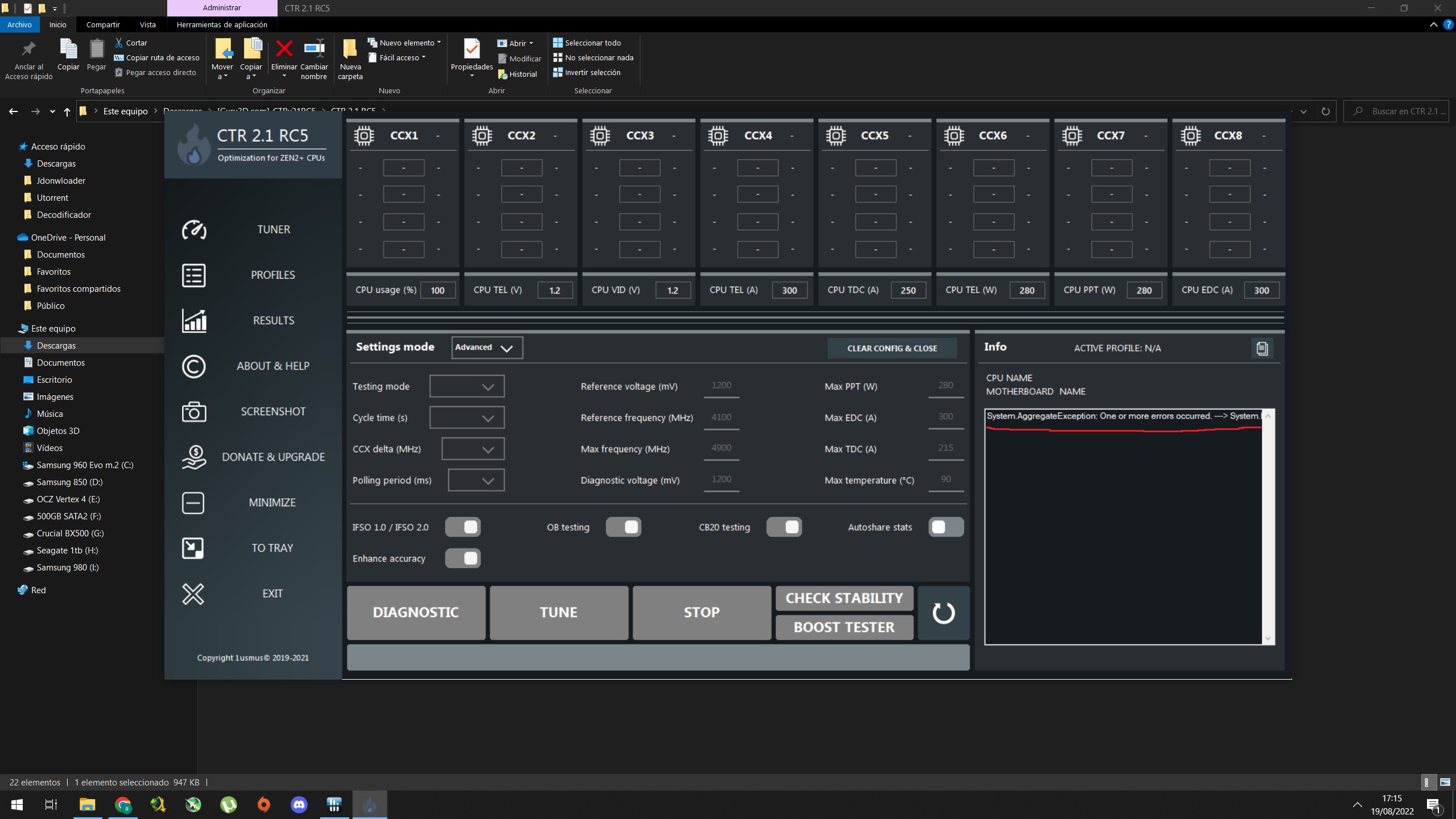The height and width of the screenshot is (819, 1456).
Task: Click the CPU usage (%) value box
Action: [x=438, y=290]
